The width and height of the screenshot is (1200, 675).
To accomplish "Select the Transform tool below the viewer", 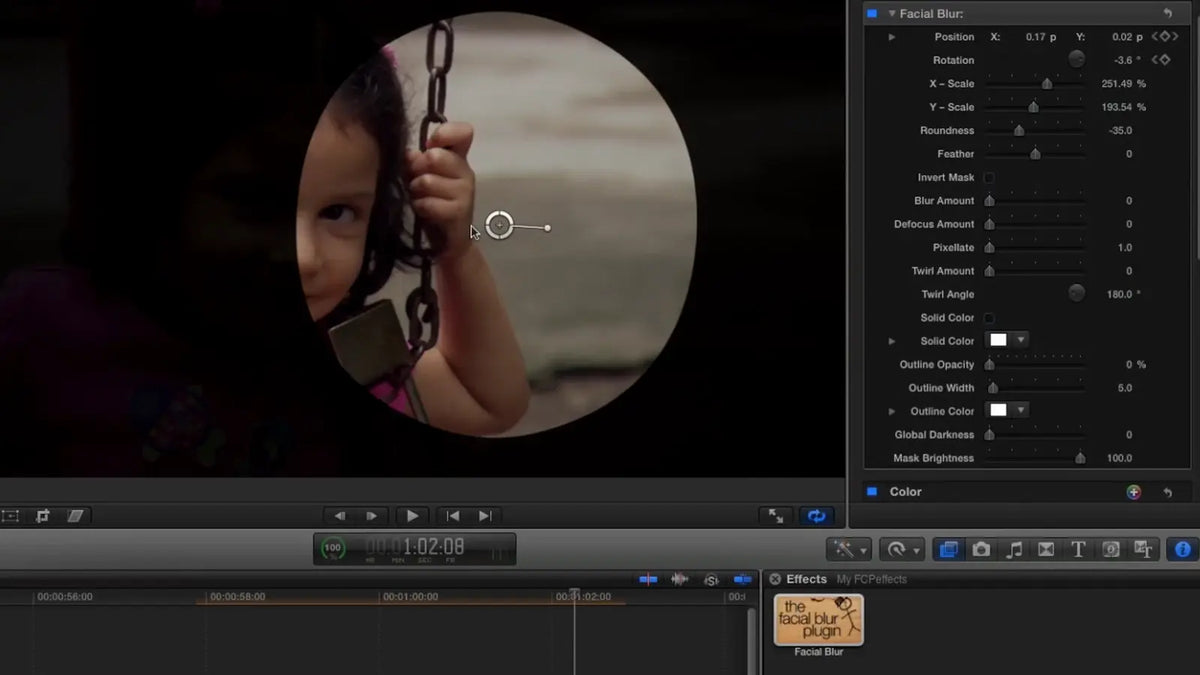I will click(10, 516).
